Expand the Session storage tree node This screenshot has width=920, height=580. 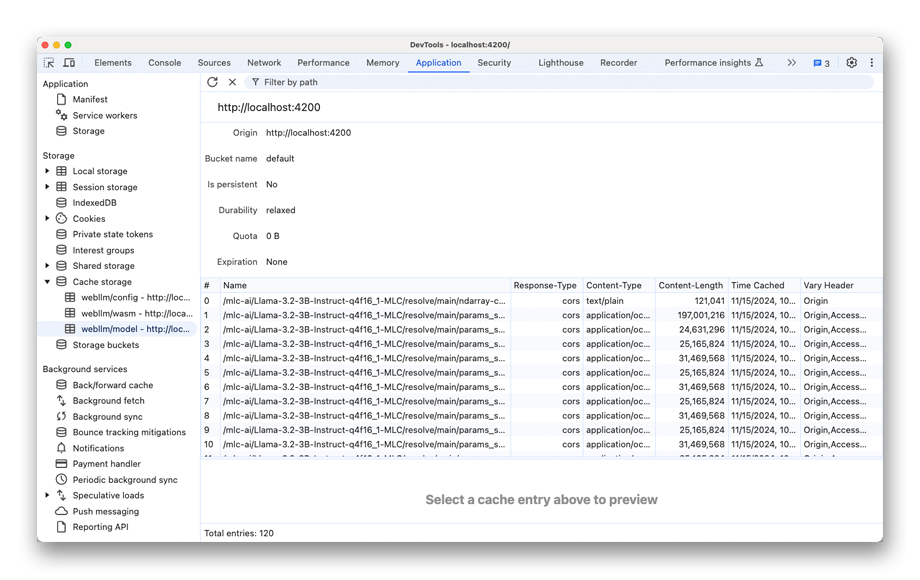tap(47, 187)
